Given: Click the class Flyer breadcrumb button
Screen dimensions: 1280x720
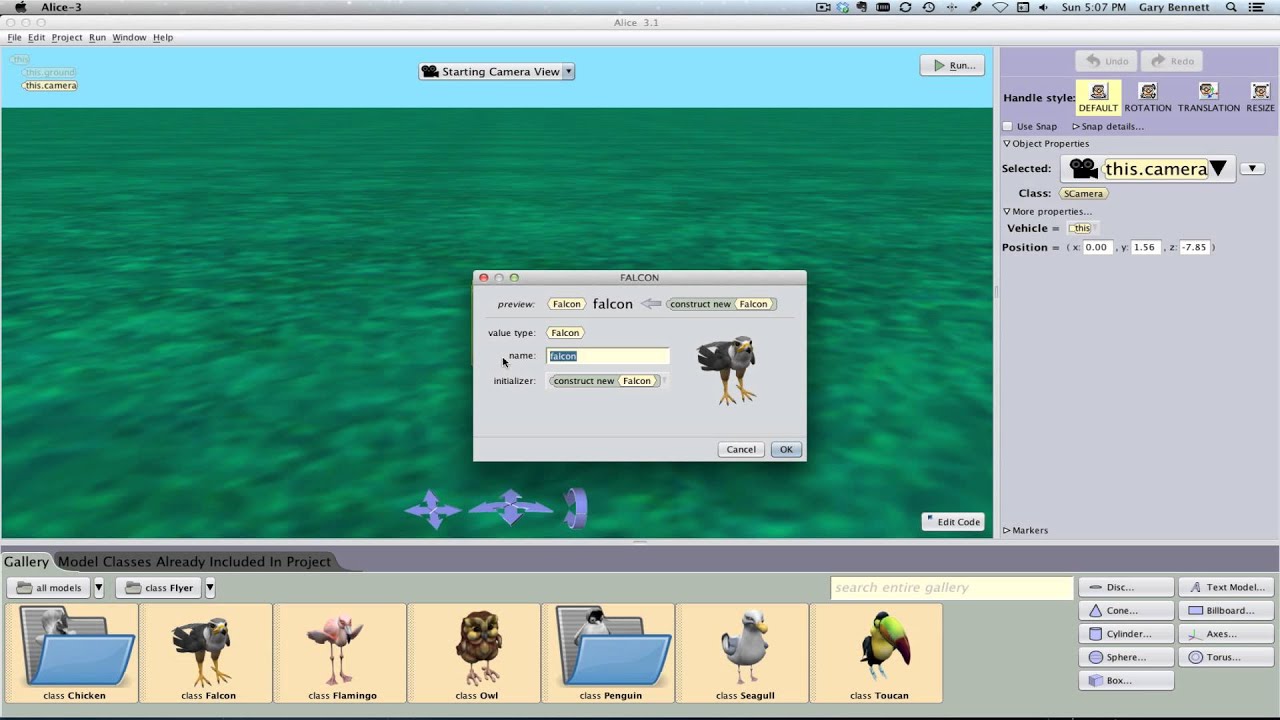Looking at the screenshot, I should 159,588.
